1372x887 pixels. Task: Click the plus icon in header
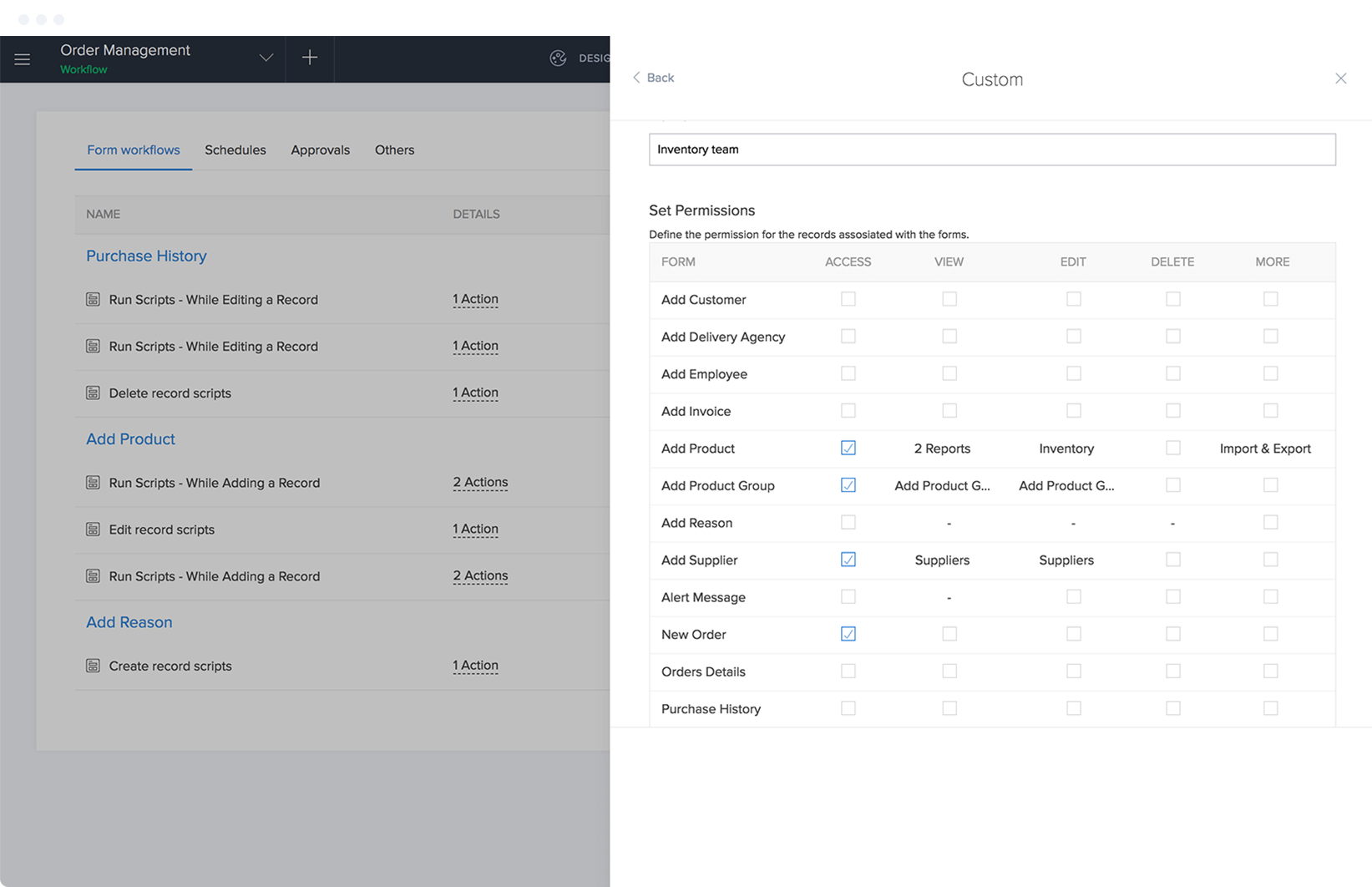pos(310,58)
